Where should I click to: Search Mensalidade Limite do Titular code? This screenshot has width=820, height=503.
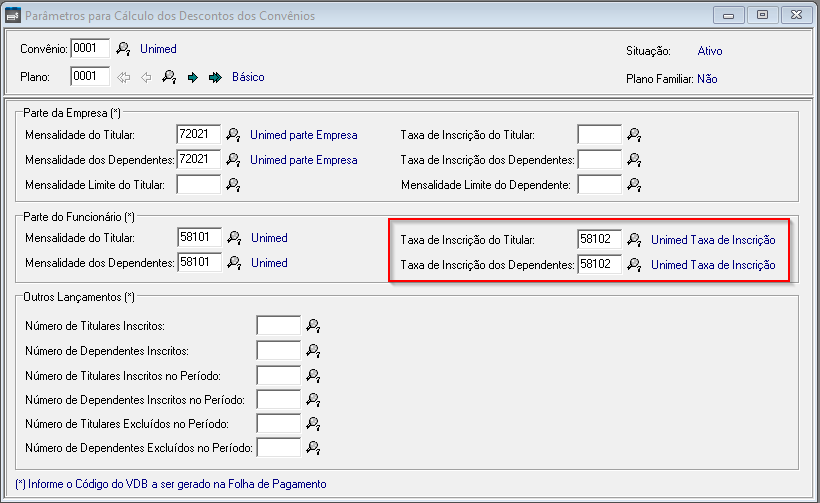233,184
